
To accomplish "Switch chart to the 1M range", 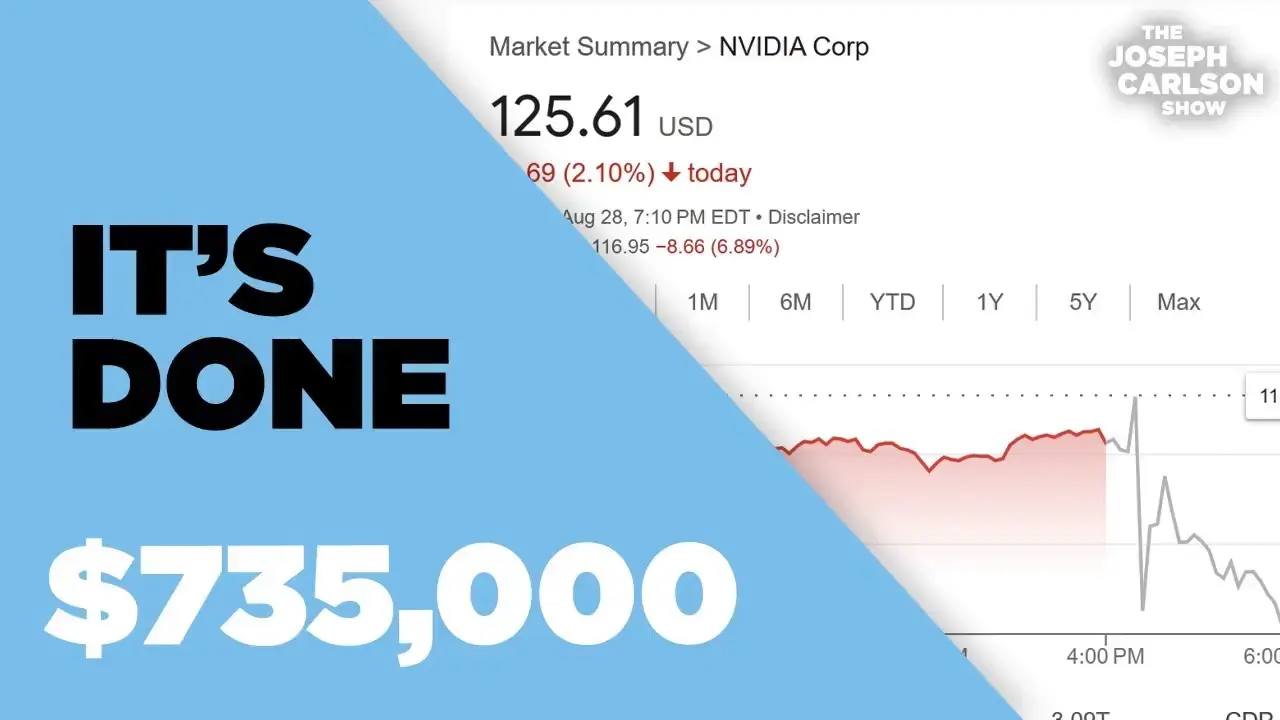I will [702, 302].
